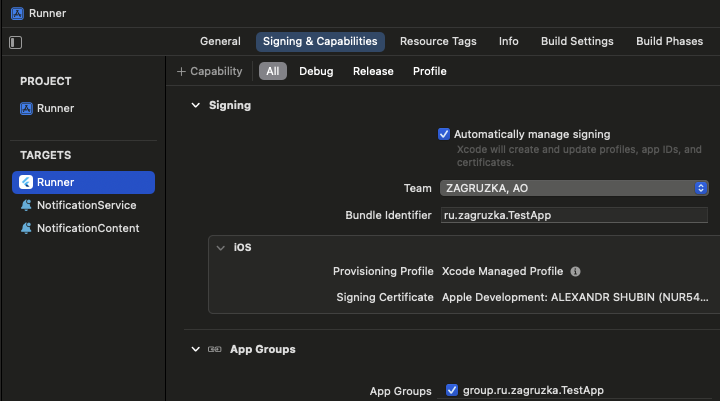The height and width of the screenshot is (401, 720).
Task: Select the Debug configuration filter
Action: point(316,71)
